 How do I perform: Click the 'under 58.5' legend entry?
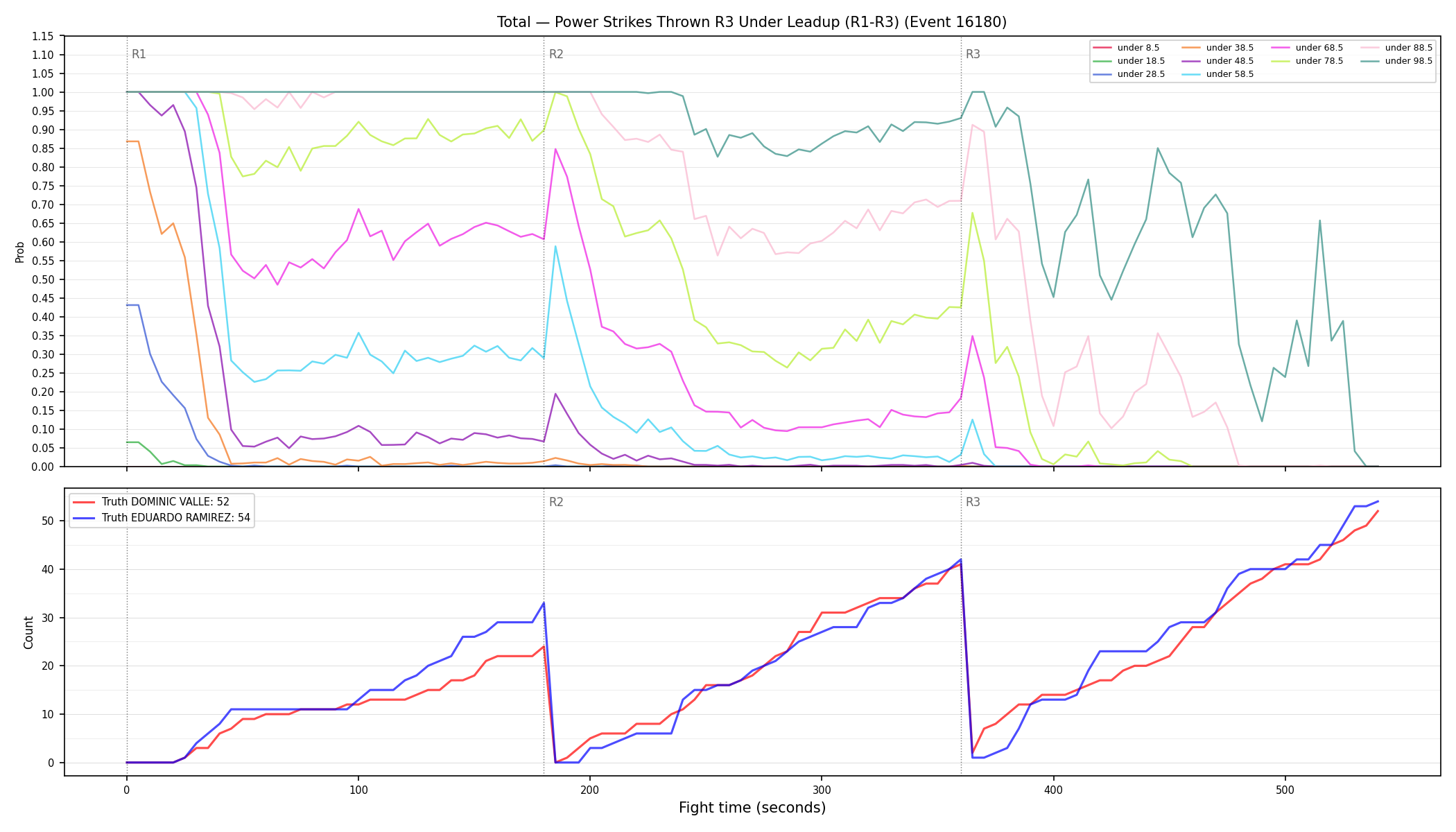pyautogui.click(x=1217, y=74)
